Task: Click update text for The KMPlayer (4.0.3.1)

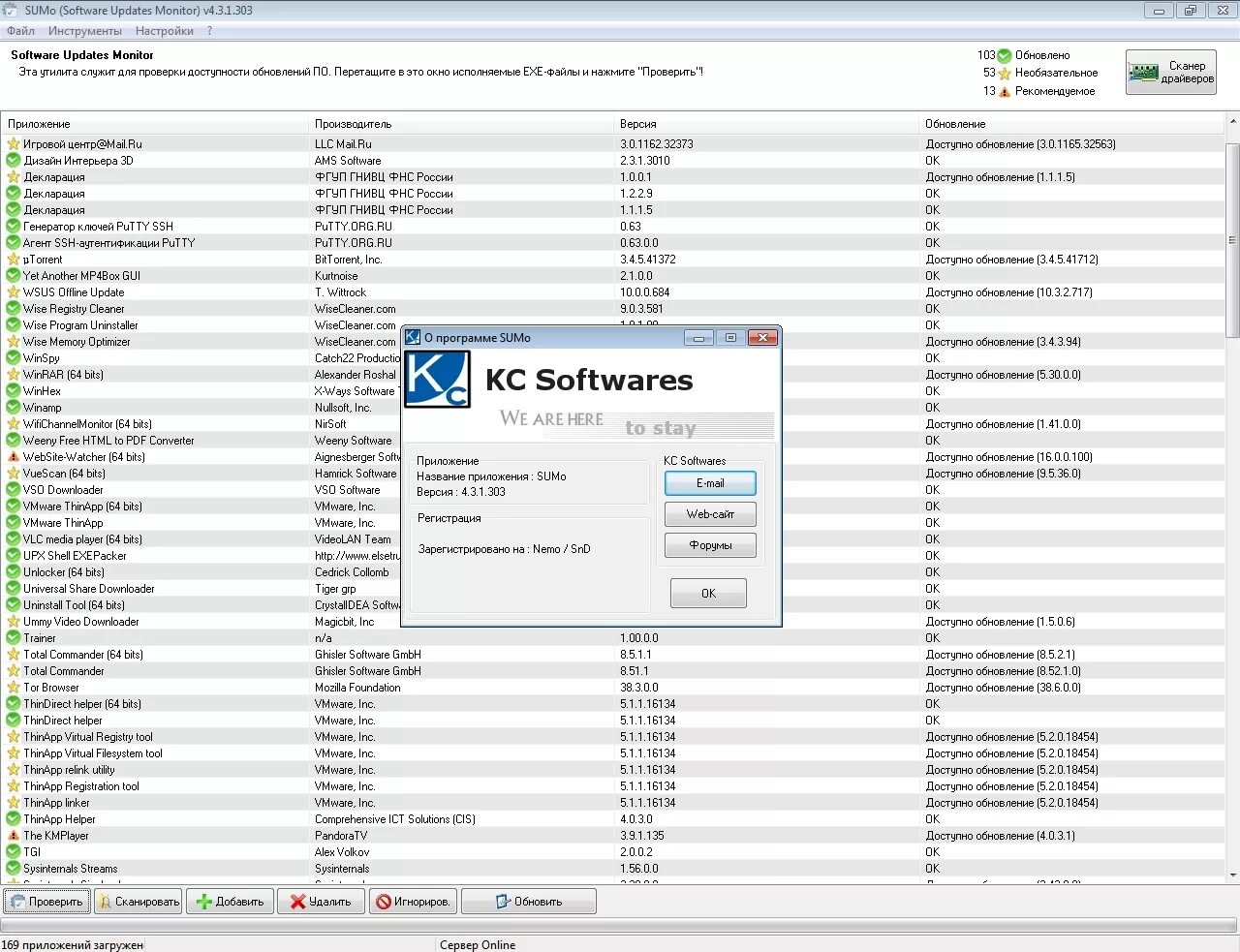Action: coord(1001,836)
